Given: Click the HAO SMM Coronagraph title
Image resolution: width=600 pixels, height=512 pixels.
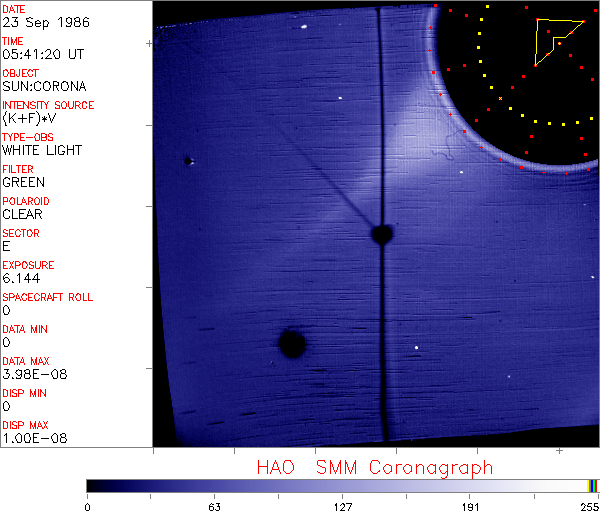Looking at the screenshot, I should click(374, 467).
